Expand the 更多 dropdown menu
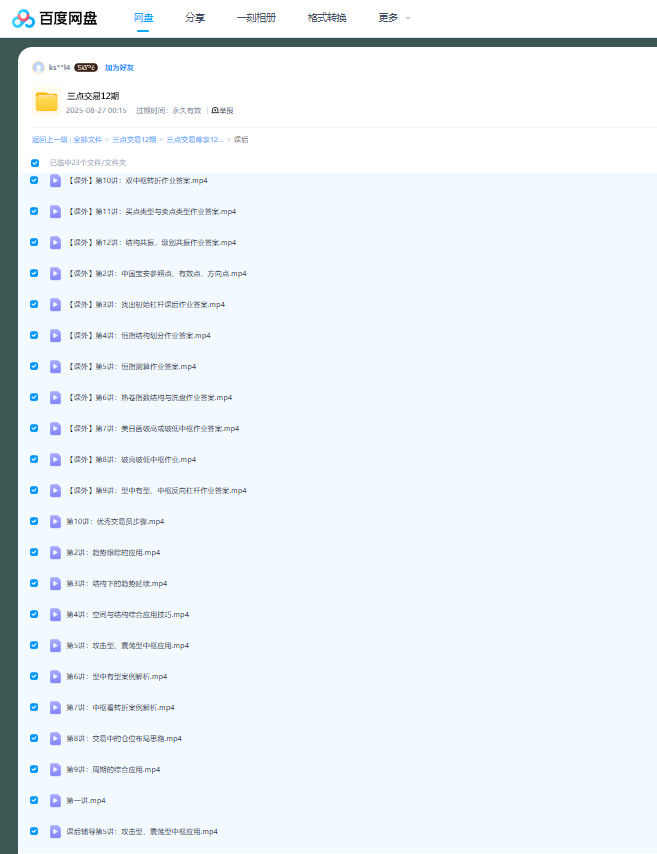This screenshot has height=854, width=657. 394,18
